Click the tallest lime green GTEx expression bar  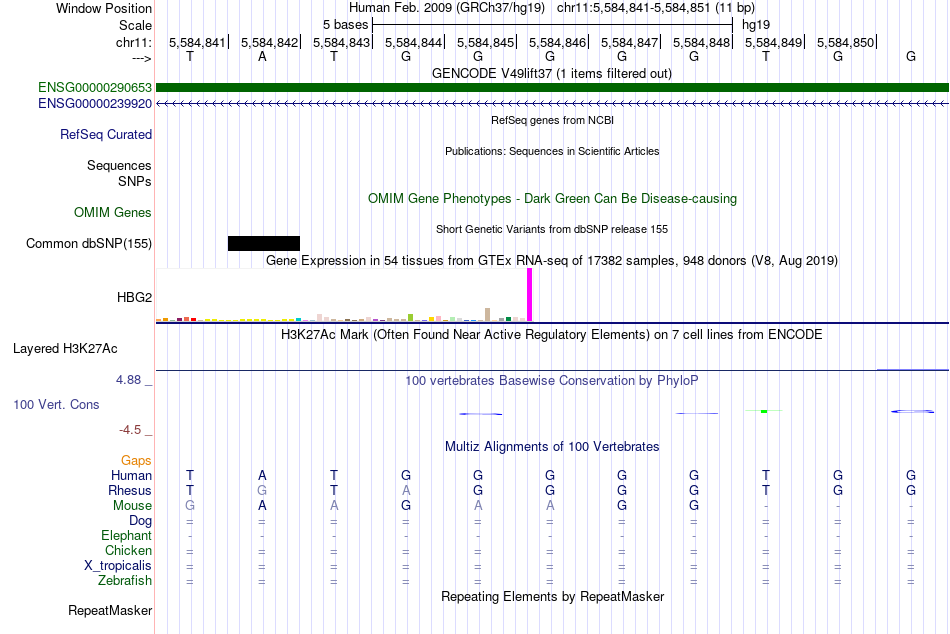(x=411, y=318)
